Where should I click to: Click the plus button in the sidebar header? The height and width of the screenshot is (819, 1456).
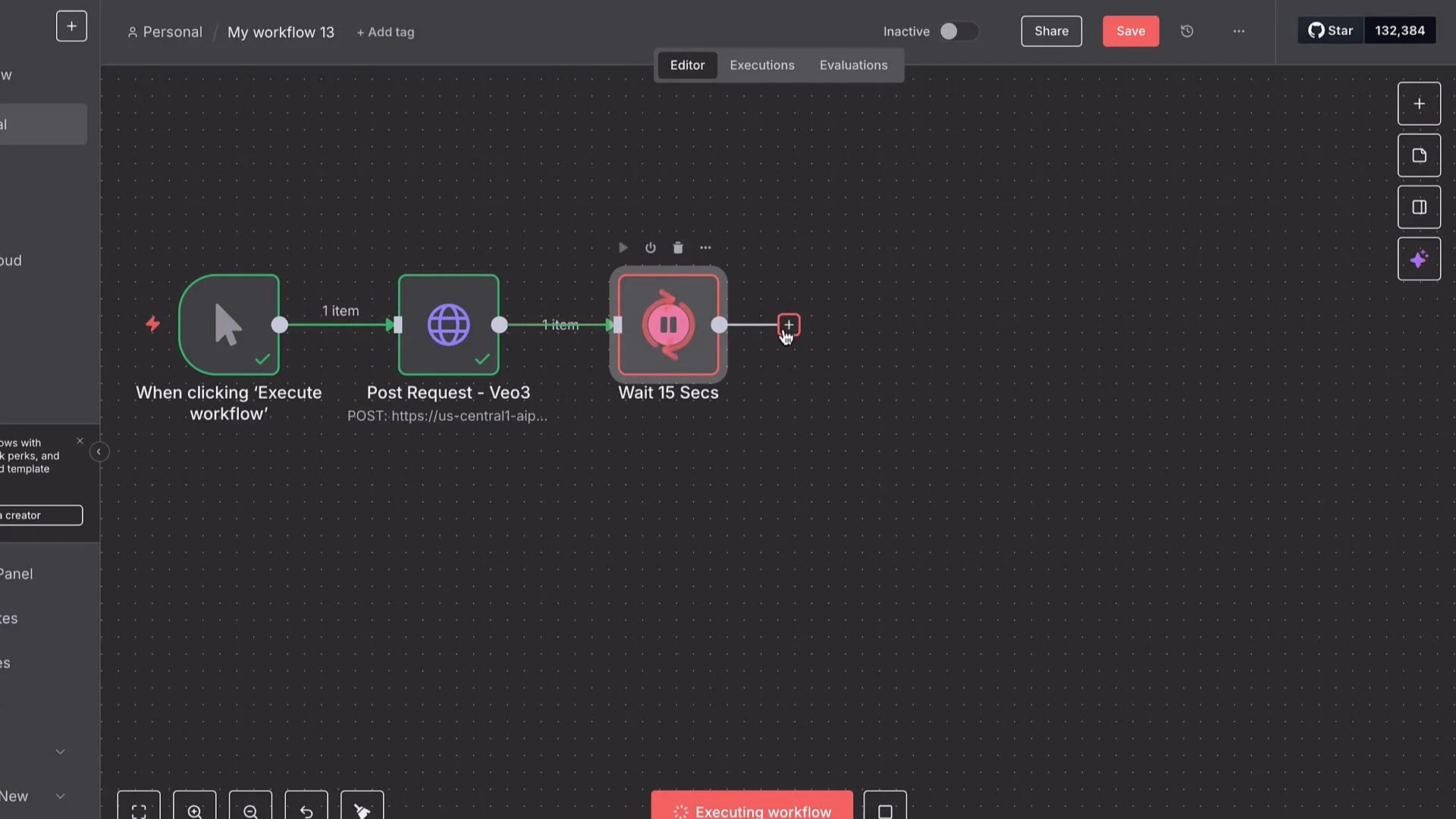tap(71, 27)
